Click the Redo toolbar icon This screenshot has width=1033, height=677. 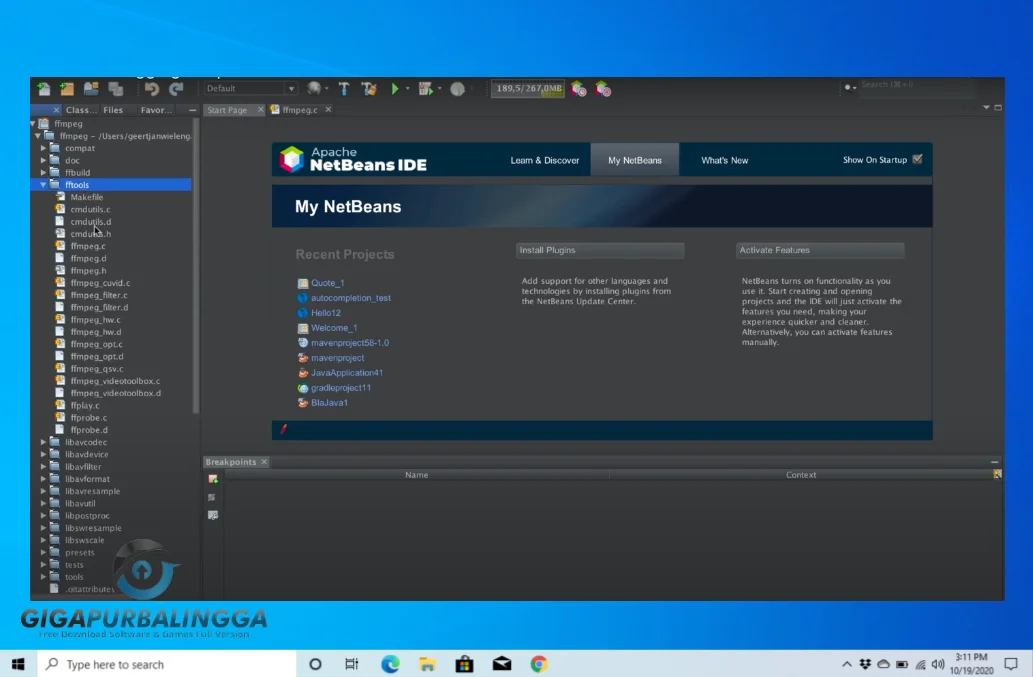174,89
